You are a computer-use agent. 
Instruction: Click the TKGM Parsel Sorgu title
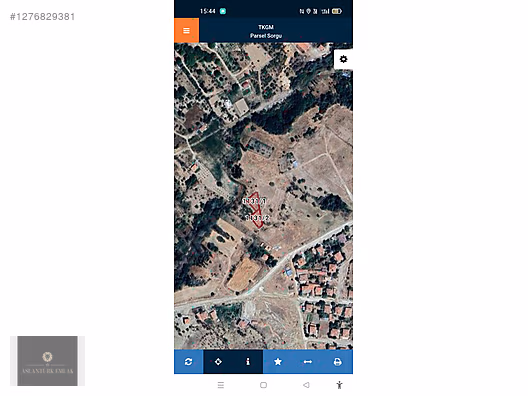(266, 31)
